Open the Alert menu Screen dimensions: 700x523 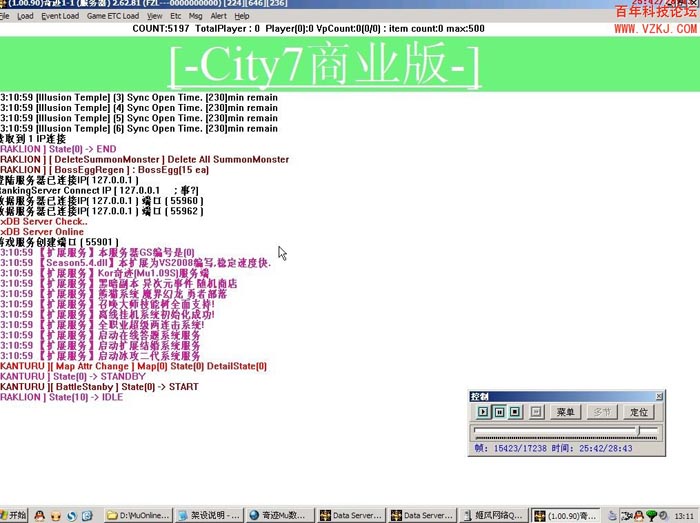pos(218,16)
